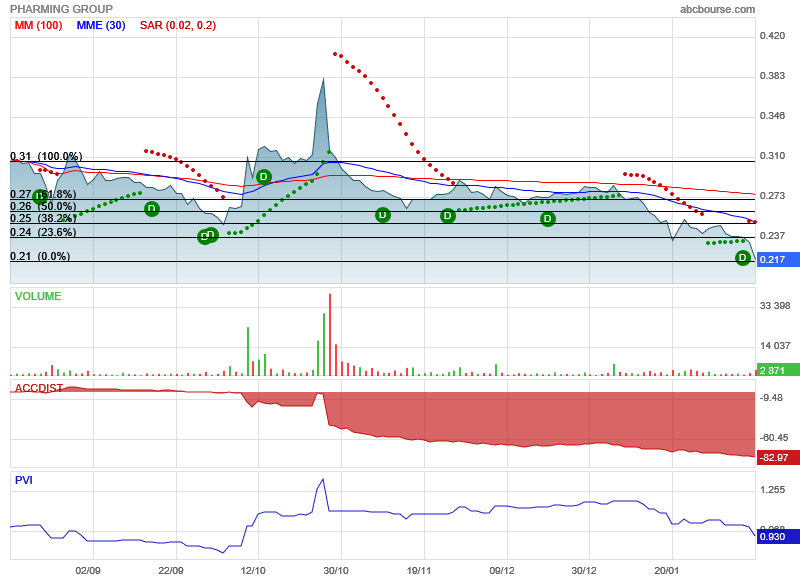Select the highest D marker on the price chart
Viewport: 800px width, 580px height.
coord(264,177)
